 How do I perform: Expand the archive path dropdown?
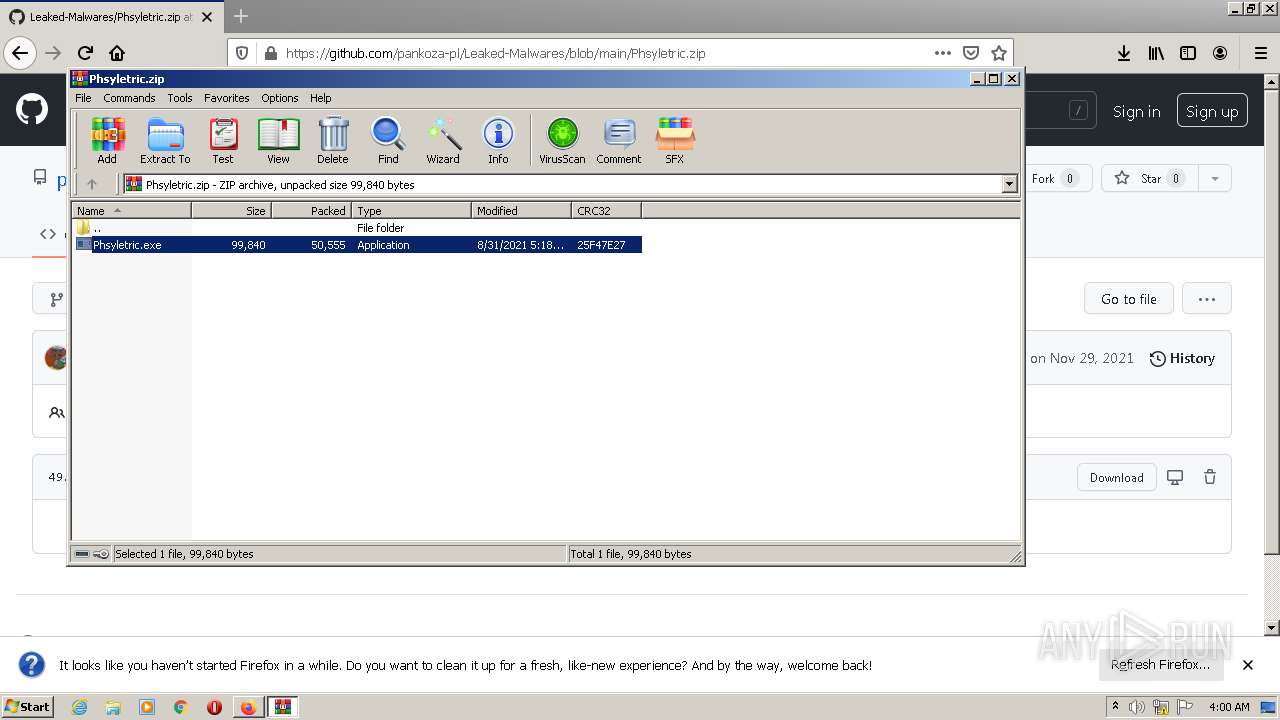(x=1009, y=184)
